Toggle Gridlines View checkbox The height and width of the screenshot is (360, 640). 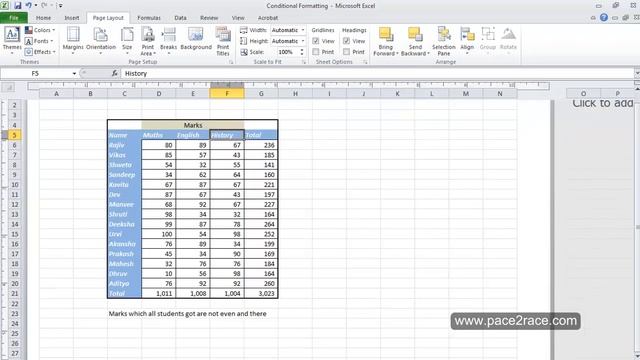click(316, 41)
